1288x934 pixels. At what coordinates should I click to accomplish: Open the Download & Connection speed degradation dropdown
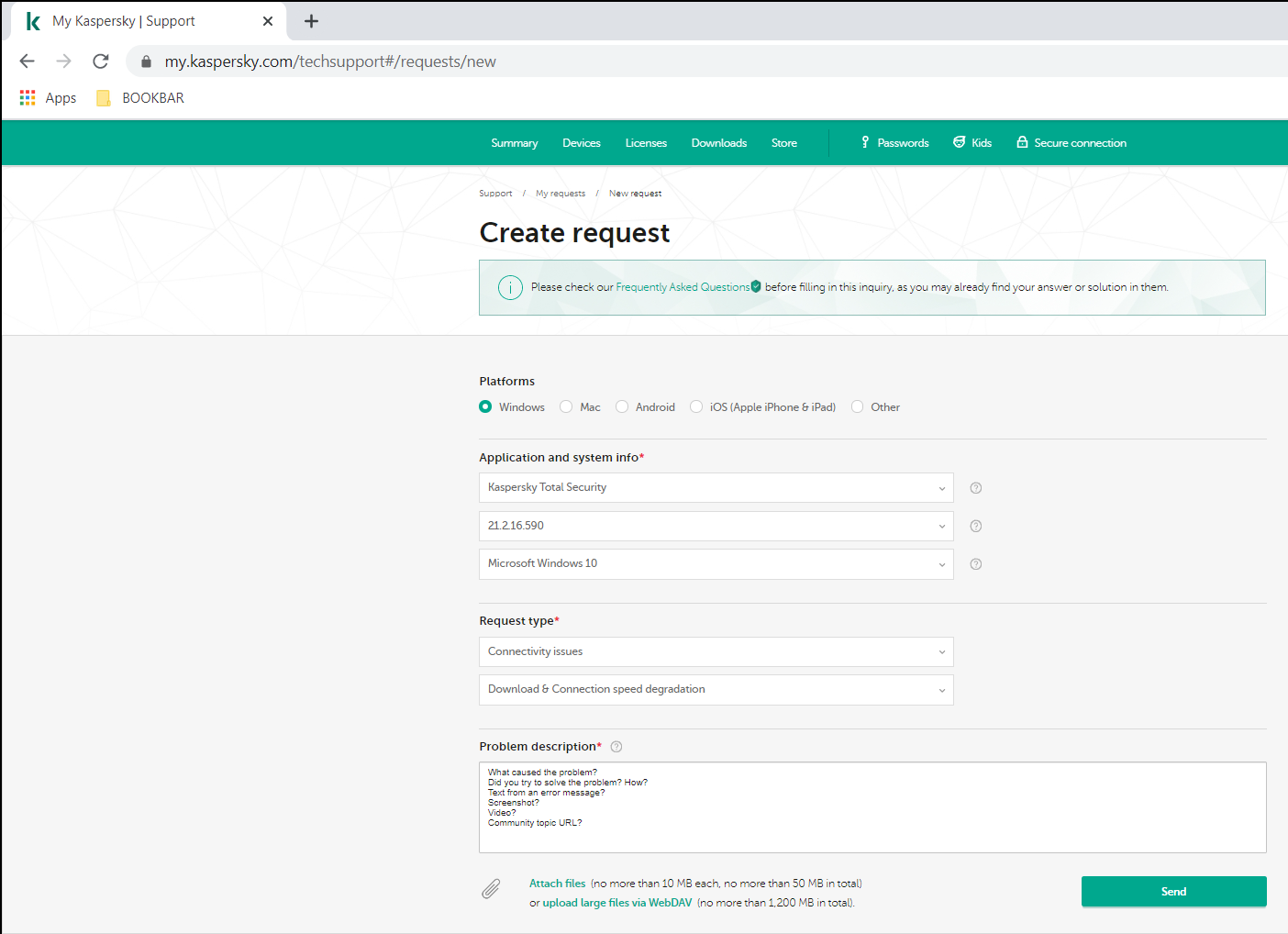(x=716, y=690)
